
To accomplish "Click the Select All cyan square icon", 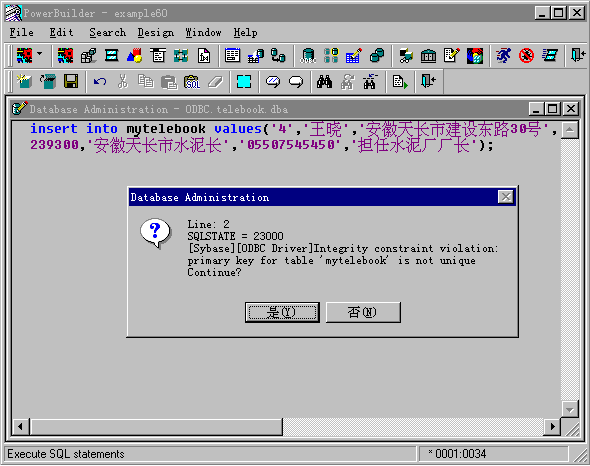I will pos(244,81).
